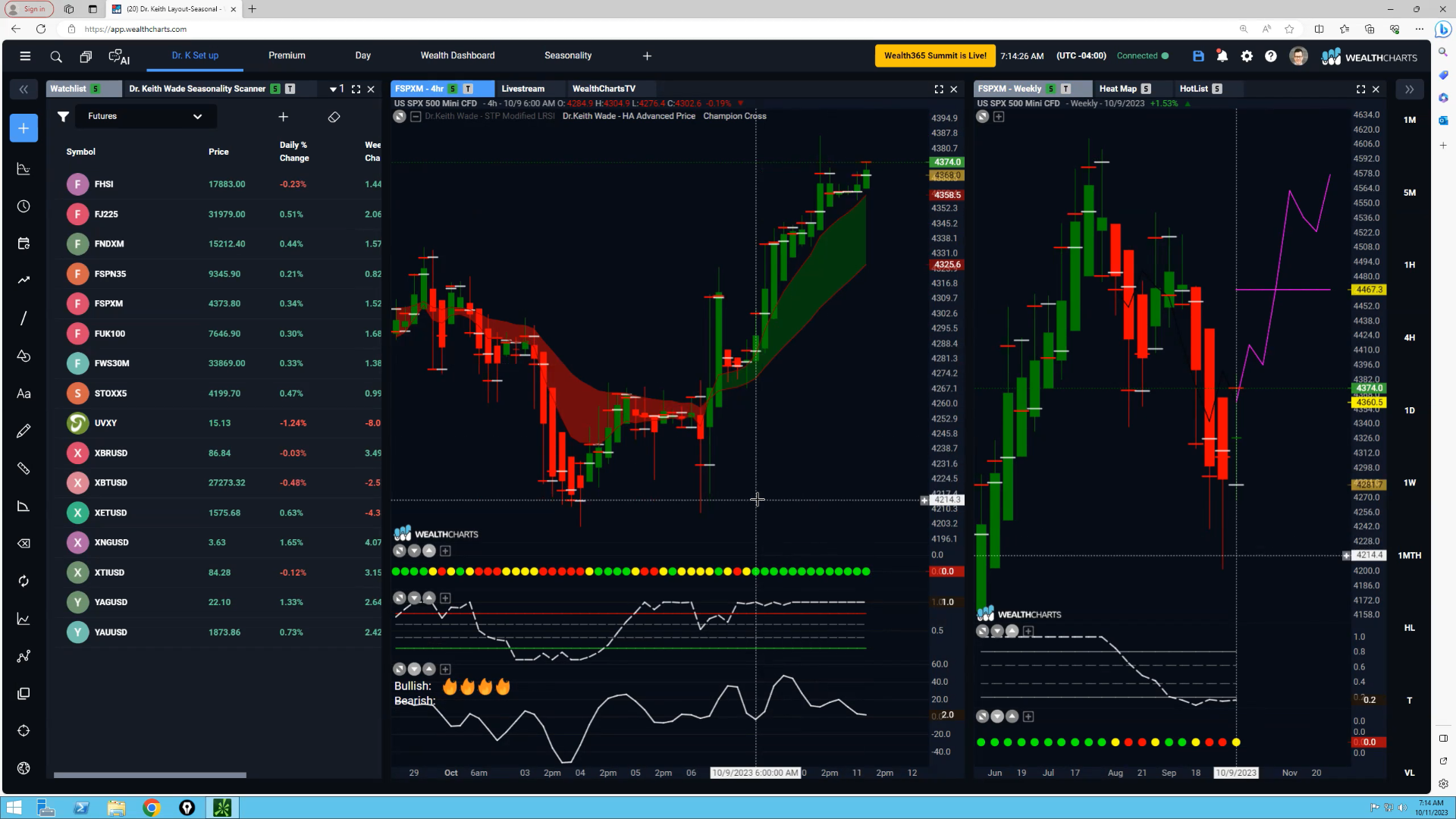The image size is (1456, 819).
Task: Expand the right sidebar with double chevron
Action: tap(1409, 89)
